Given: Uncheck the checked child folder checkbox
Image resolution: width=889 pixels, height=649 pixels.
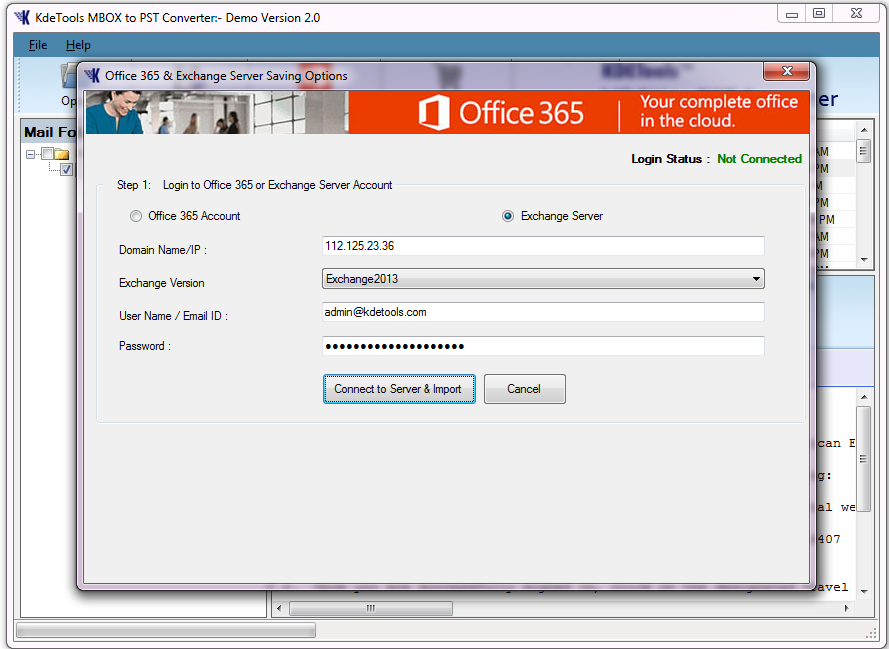Looking at the screenshot, I should [66, 169].
